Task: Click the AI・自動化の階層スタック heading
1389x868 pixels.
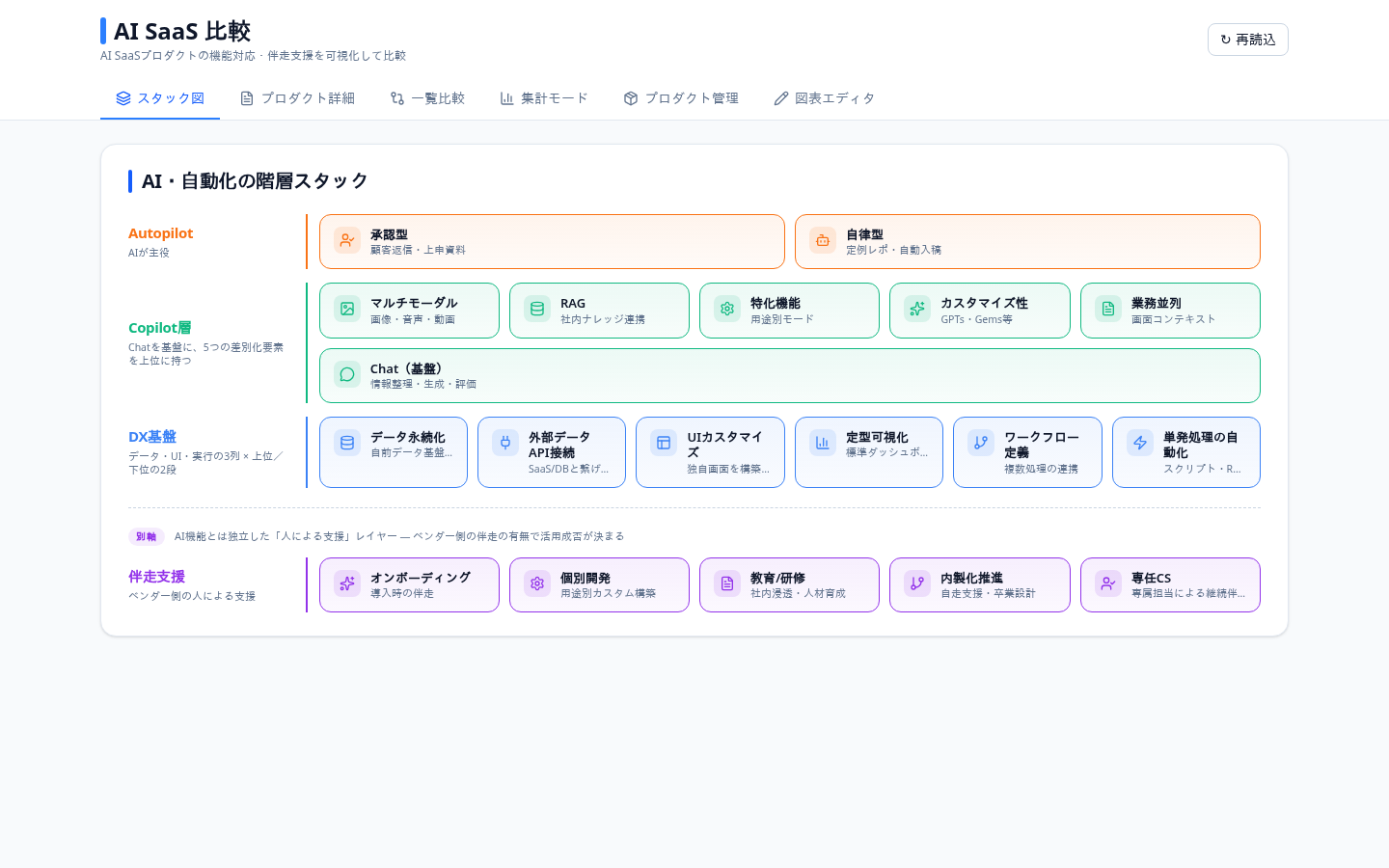Action: pos(255,181)
